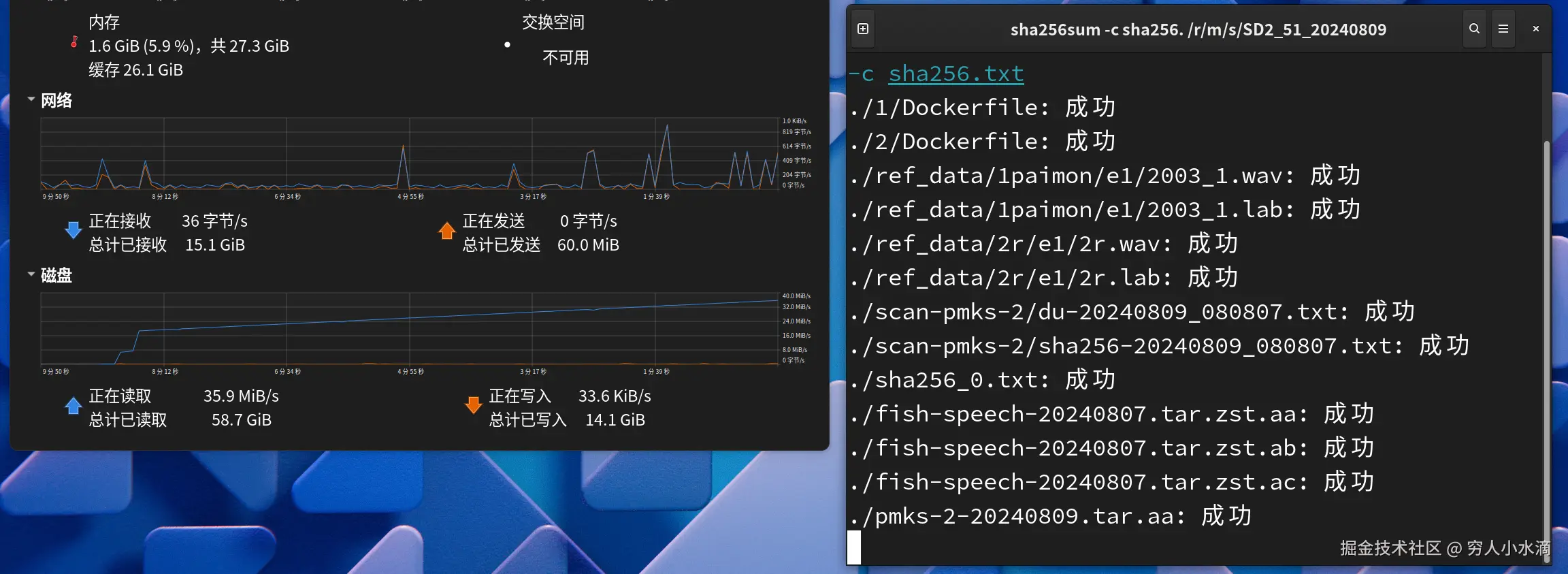Open the terminal hamburger menu
1568x574 pixels.
tap(1503, 29)
